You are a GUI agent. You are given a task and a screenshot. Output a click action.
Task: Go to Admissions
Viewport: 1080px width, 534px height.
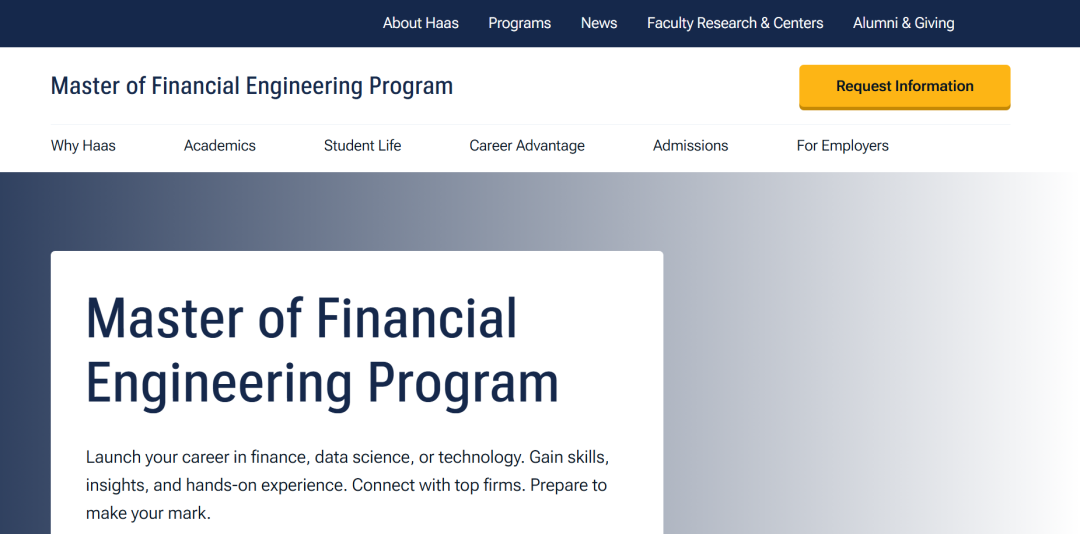tap(690, 146)
